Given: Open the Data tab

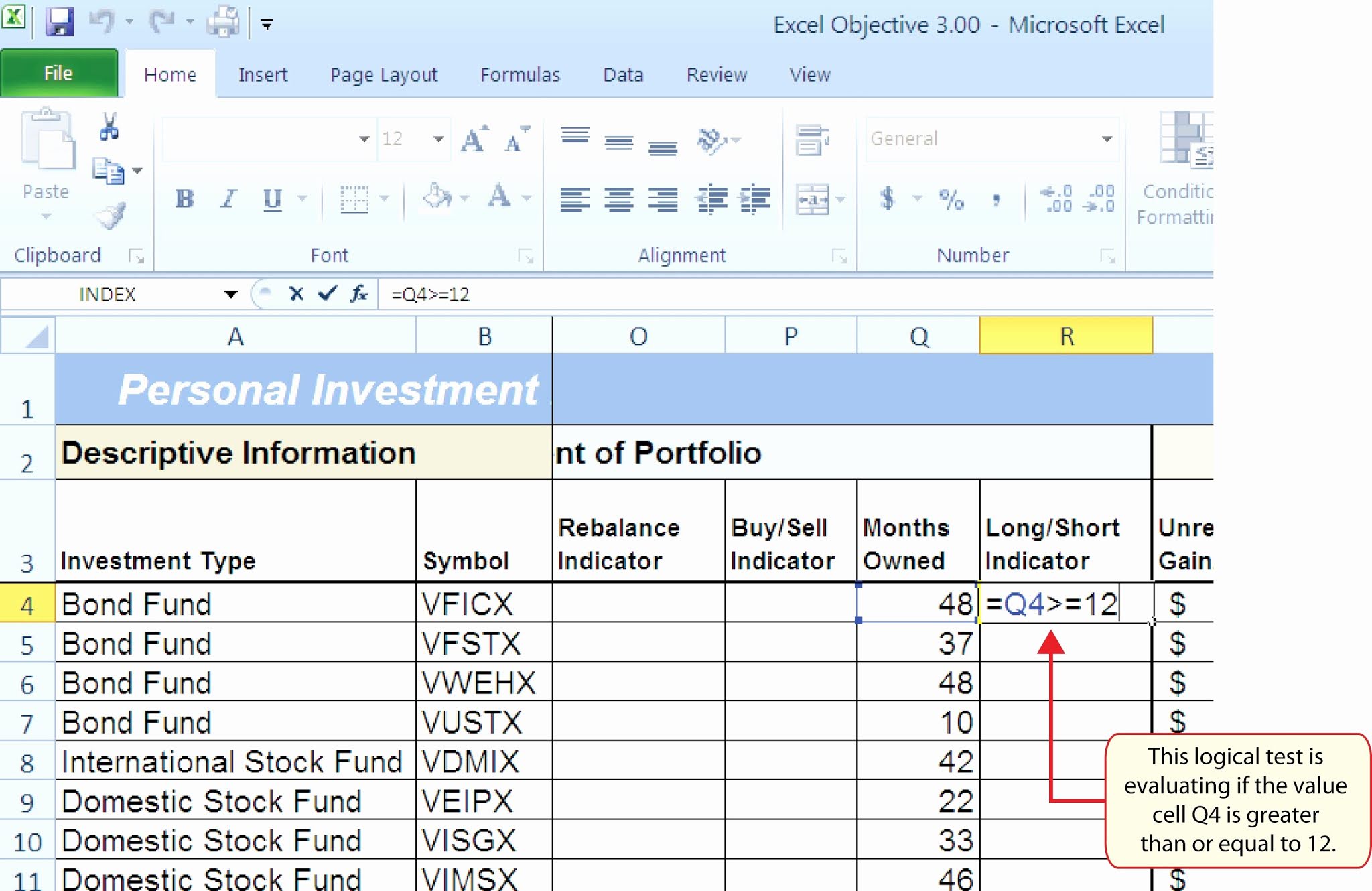Looking at the screenshot, I should (623, 74).
